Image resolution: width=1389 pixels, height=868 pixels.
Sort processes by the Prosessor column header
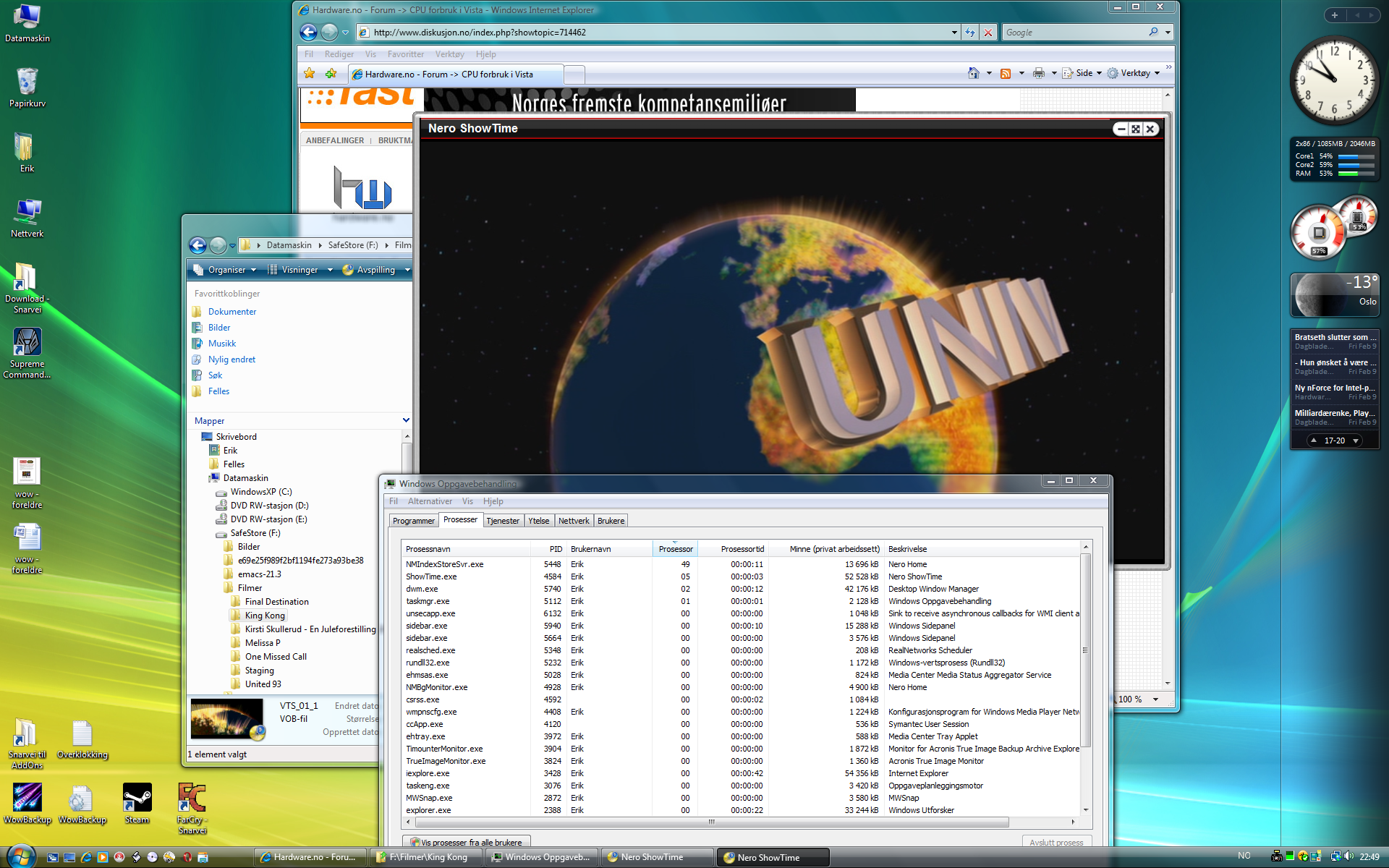coord(675,549)
